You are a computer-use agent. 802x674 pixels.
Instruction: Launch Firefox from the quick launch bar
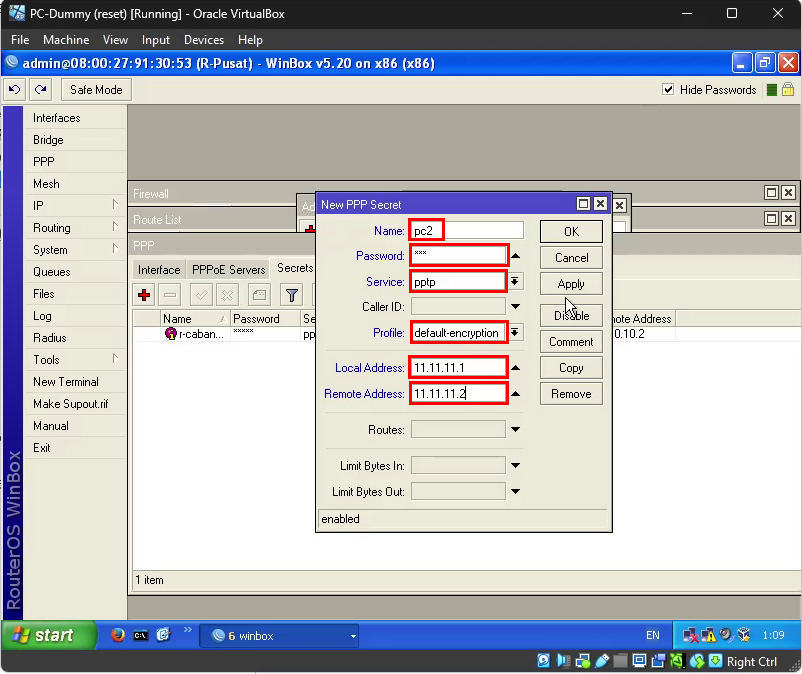[x=118, y=635]
